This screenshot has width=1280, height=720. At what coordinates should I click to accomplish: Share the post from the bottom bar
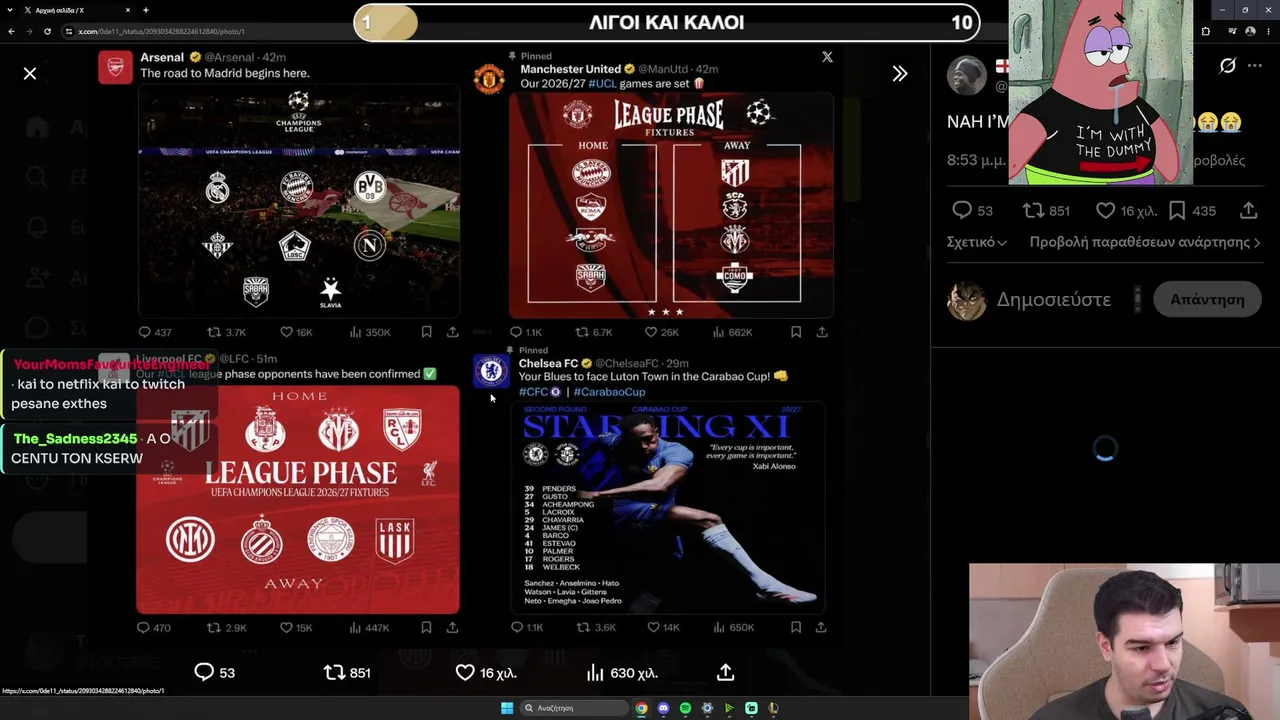[x=726, y=673]
